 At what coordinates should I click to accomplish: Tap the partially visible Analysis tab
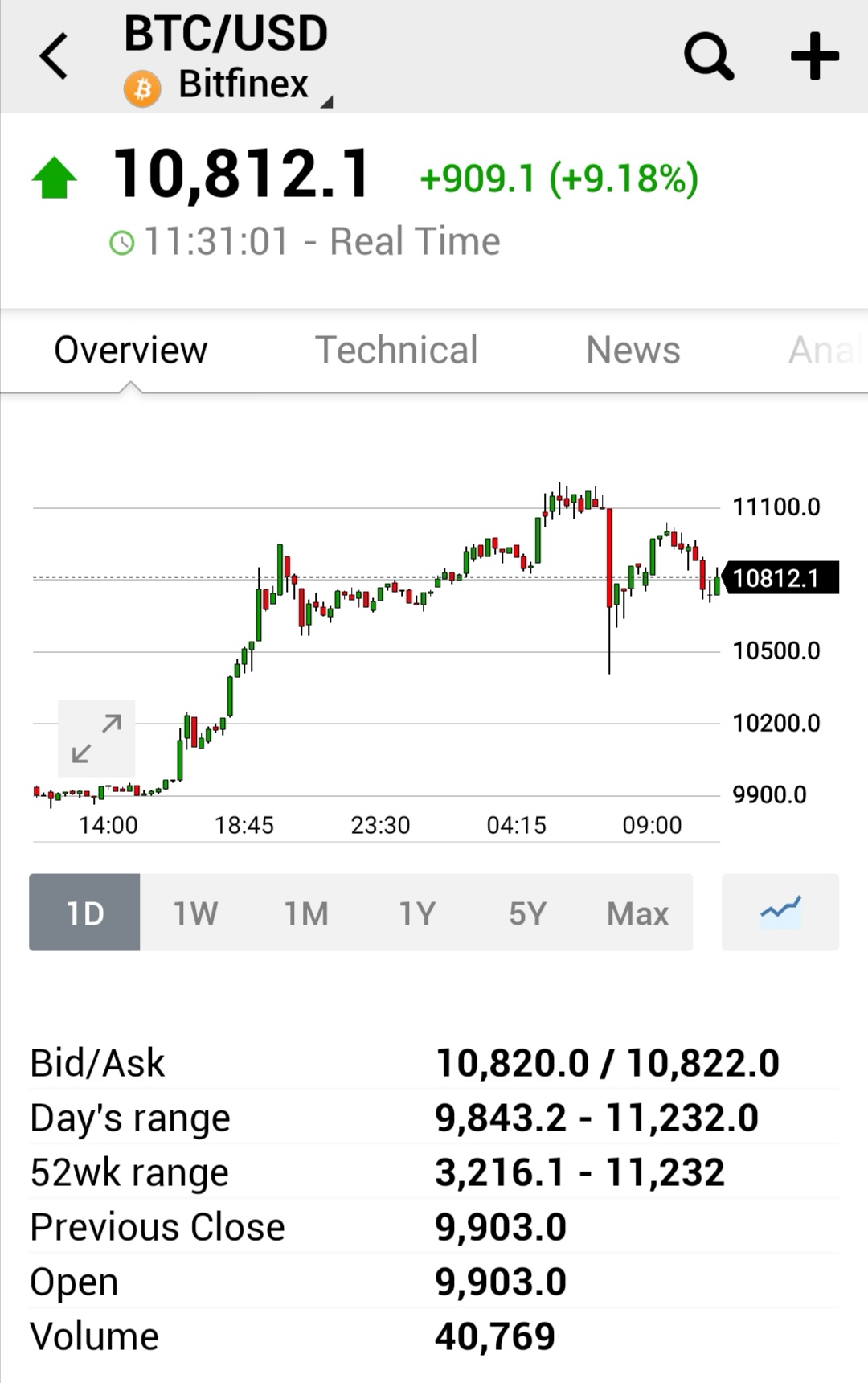click(x=826, y=350)
